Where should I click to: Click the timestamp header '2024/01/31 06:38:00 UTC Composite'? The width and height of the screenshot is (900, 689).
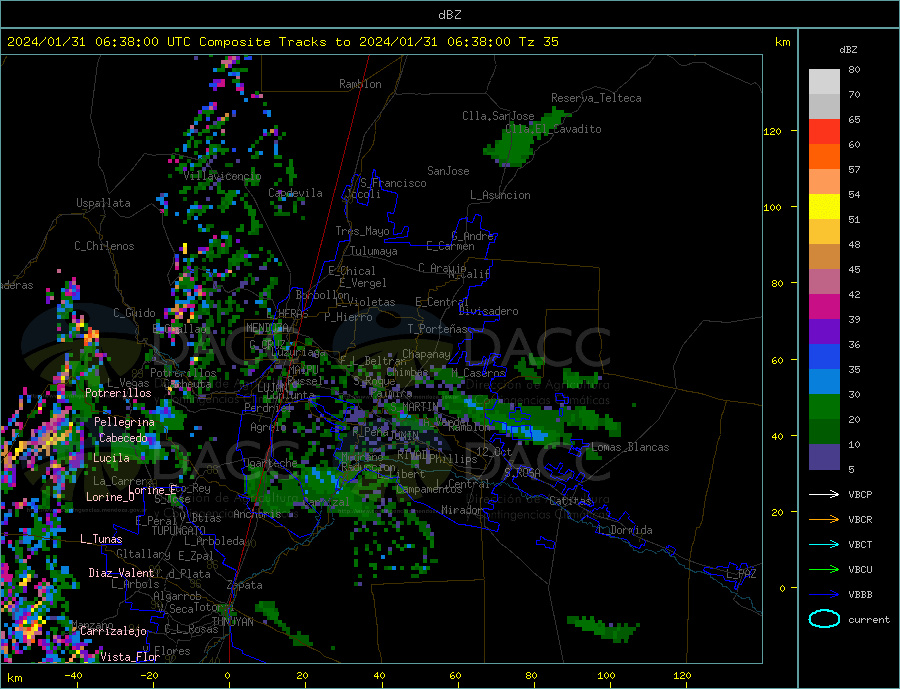click(x=139, y=42)
